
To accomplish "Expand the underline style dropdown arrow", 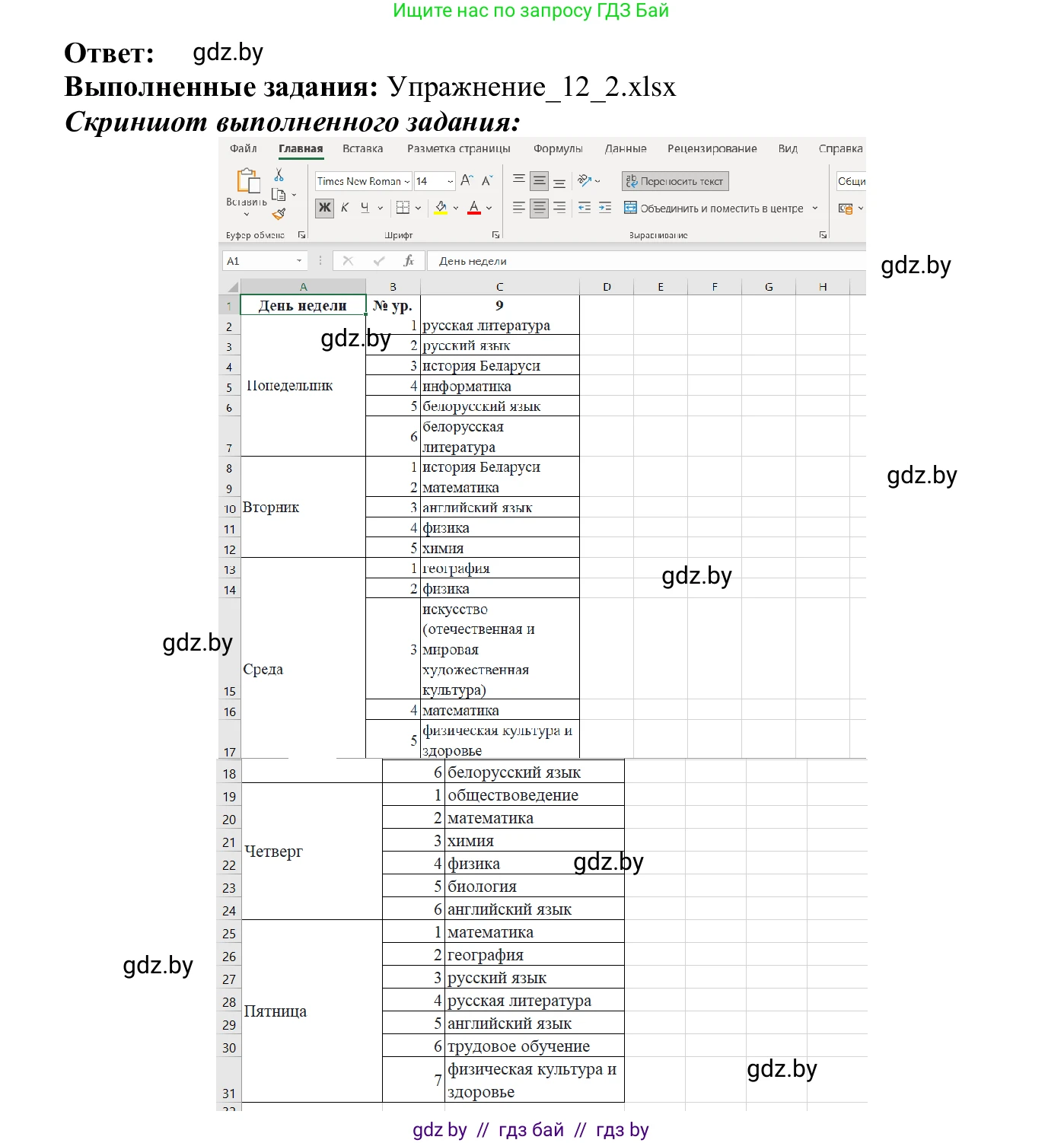I will pos(381,208).
